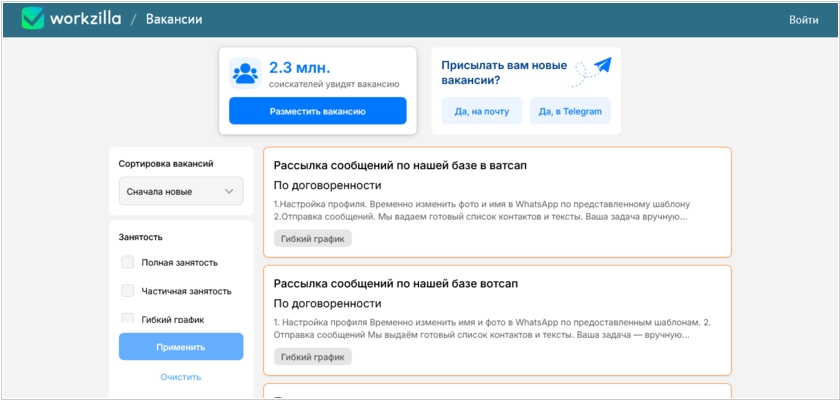Open the Вакансии section in header
This screenshot has height=400, width=840.
tap(173, 20)
